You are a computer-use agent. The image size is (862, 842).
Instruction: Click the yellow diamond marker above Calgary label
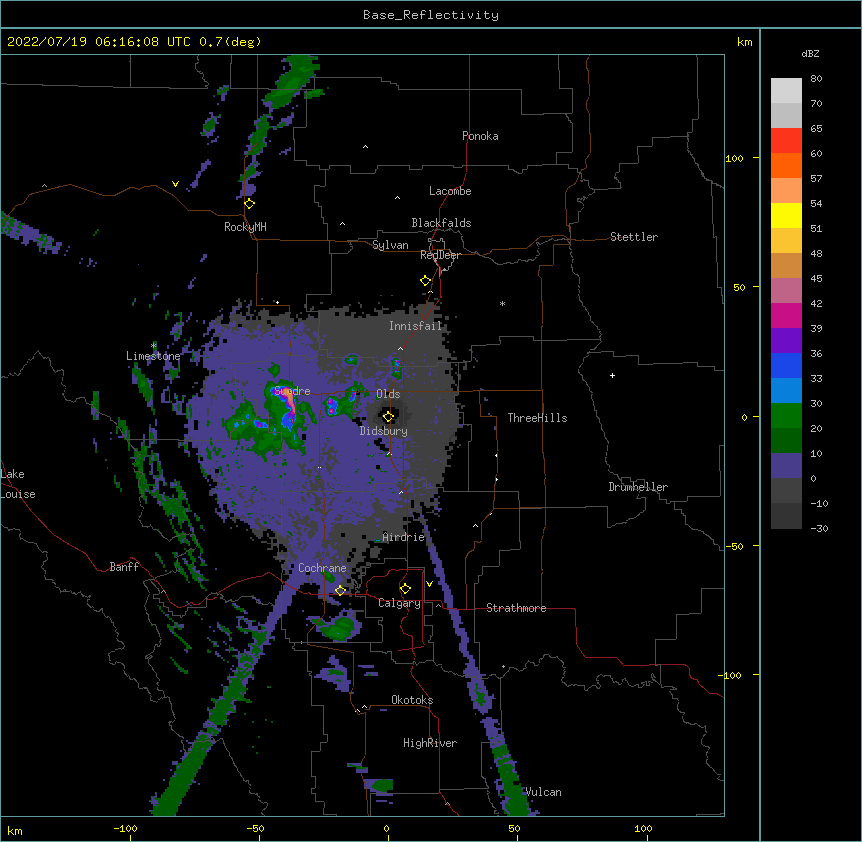[x=405, y=589]
